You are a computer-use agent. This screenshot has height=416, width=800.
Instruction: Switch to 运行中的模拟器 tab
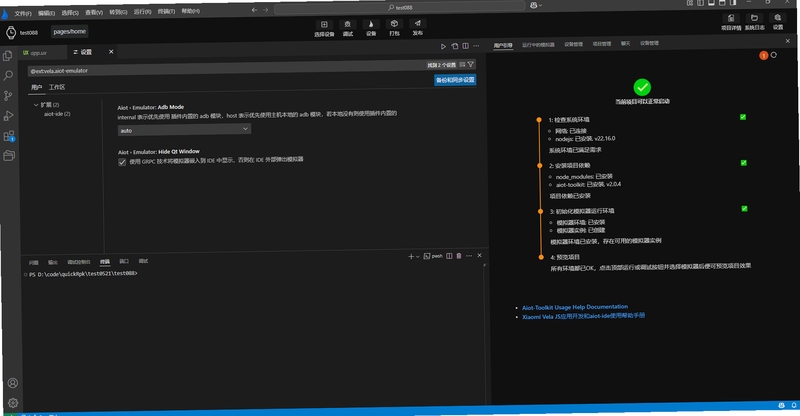click(538, 45)
